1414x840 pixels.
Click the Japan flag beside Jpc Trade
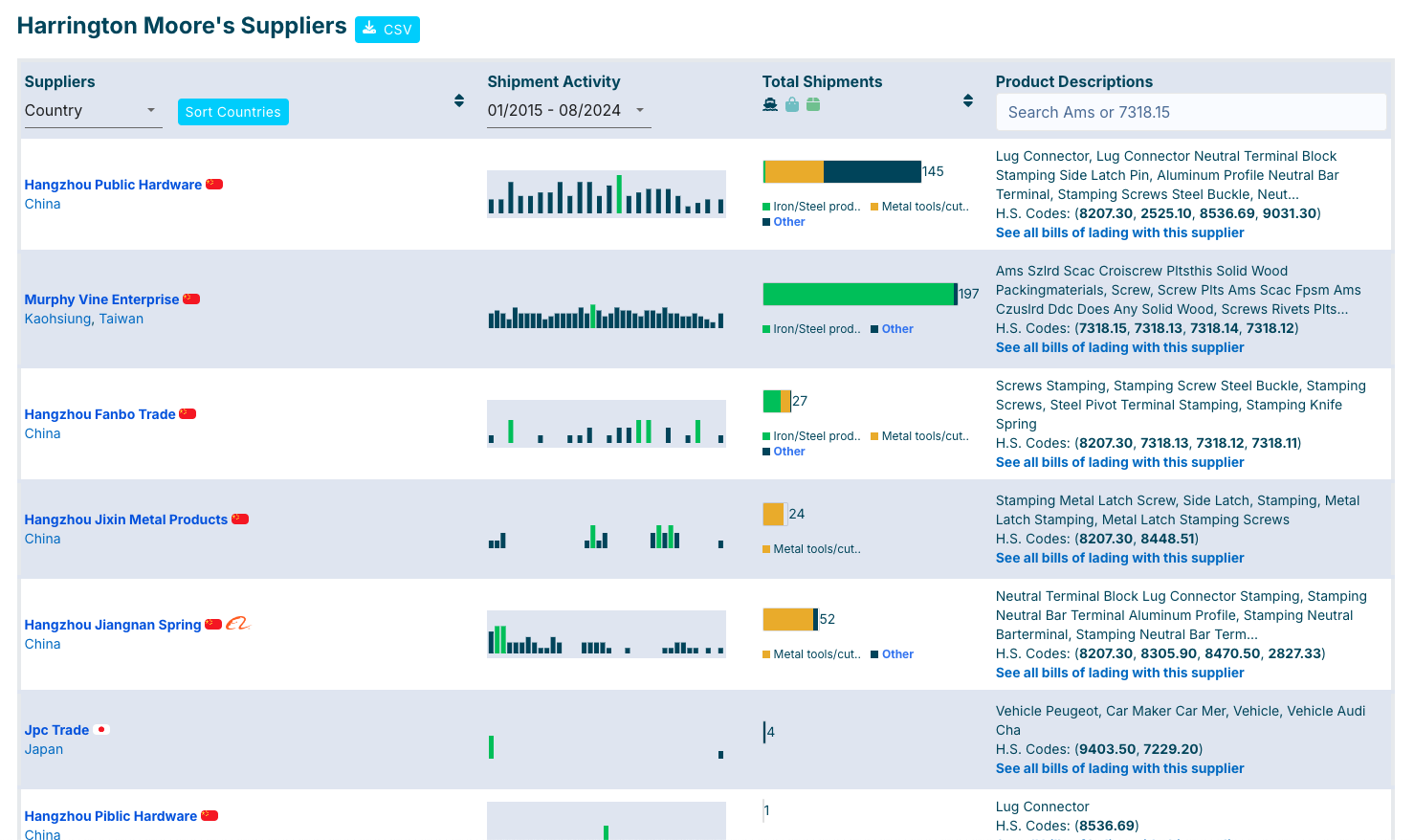101,730
